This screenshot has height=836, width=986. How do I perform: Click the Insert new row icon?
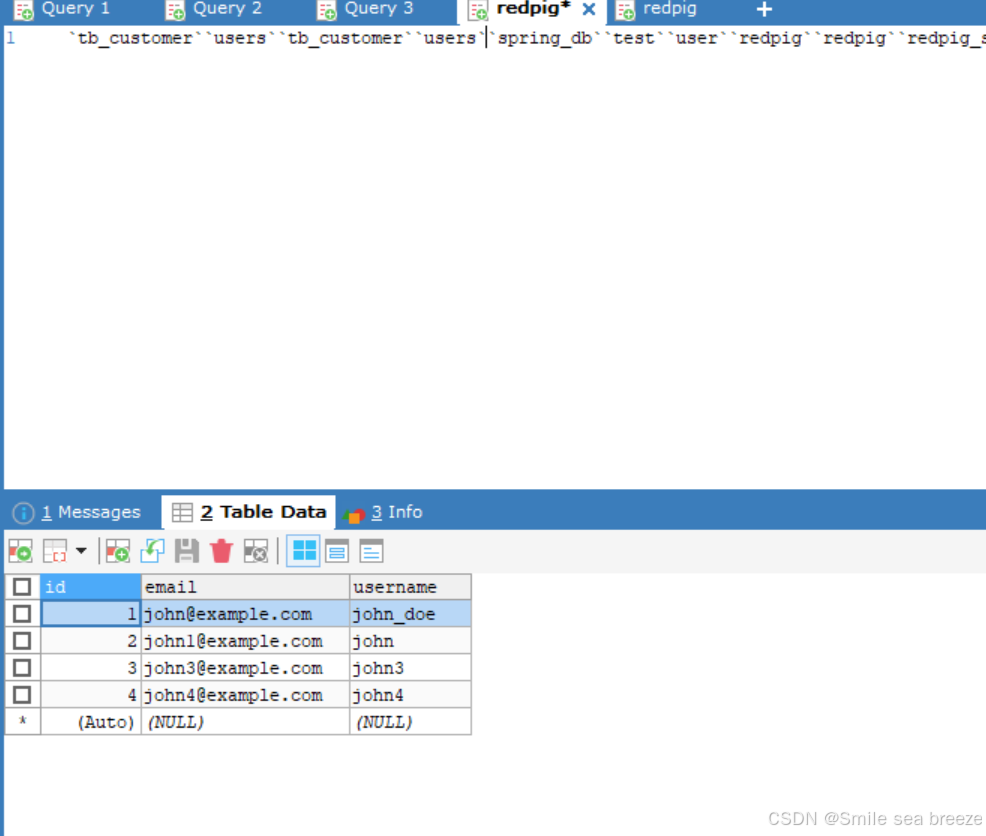tap(118, 552)
